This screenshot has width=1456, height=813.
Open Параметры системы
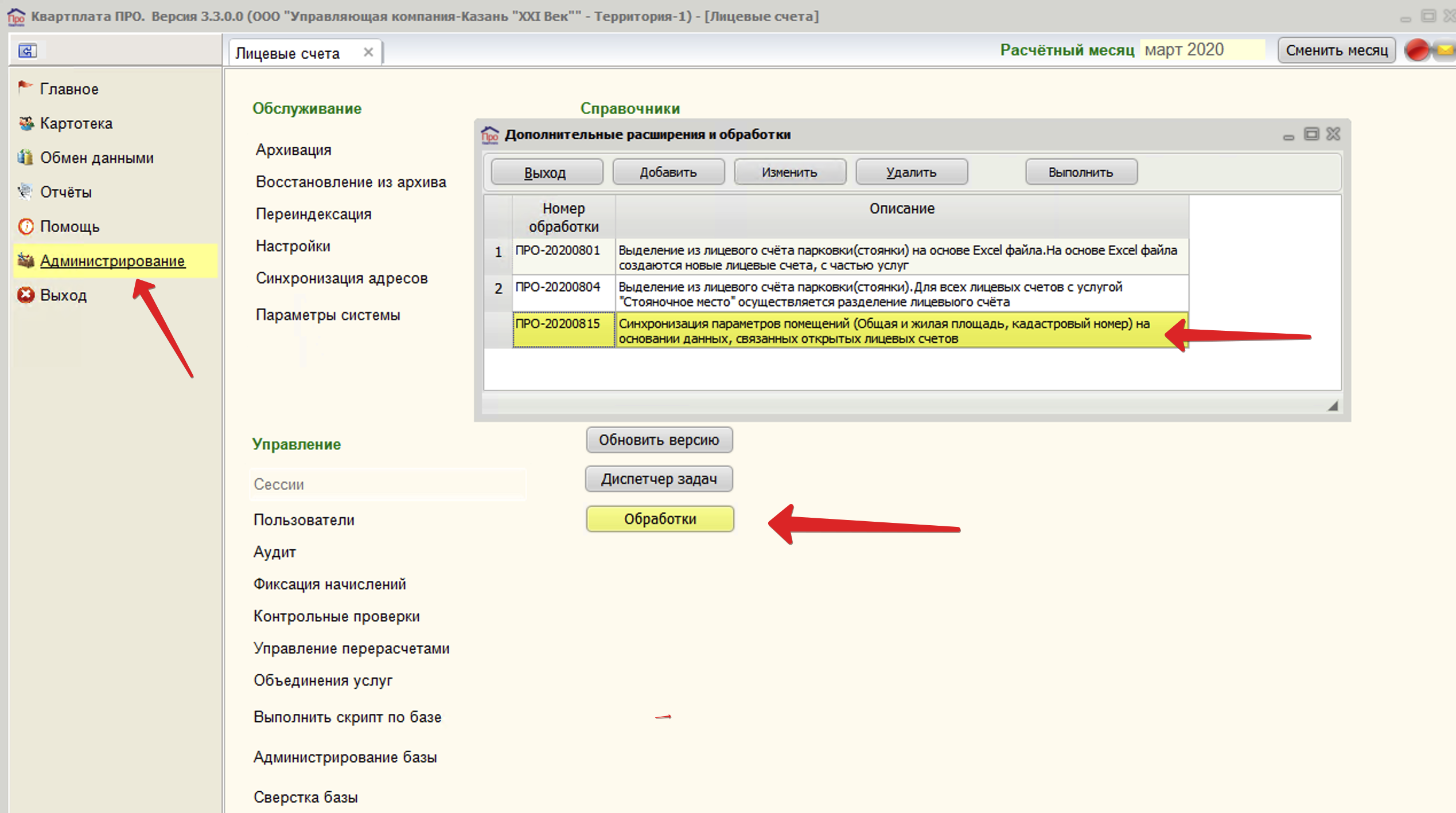pyautogui.click(x=328, y=315)
